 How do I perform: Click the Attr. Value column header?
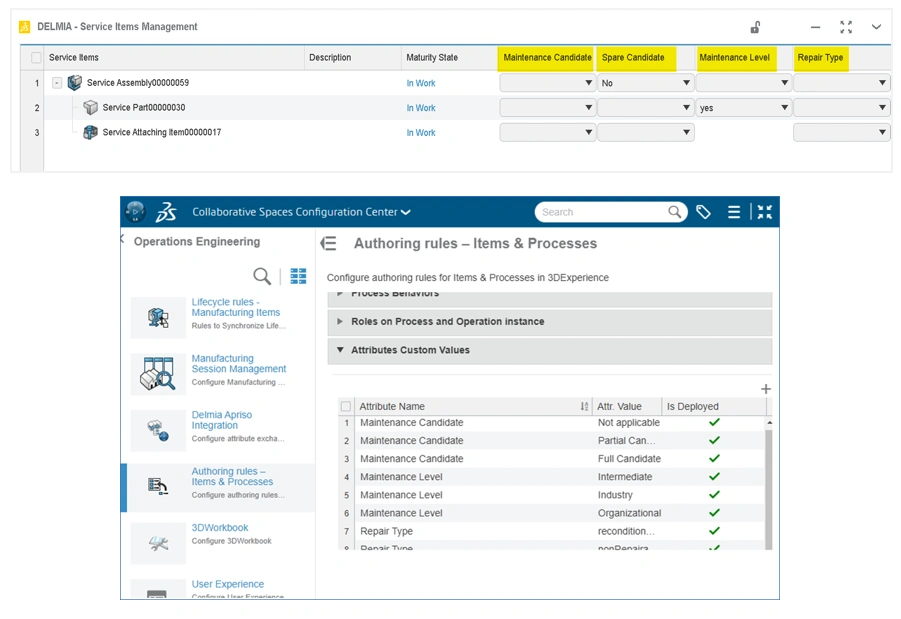tap(619, 406)
